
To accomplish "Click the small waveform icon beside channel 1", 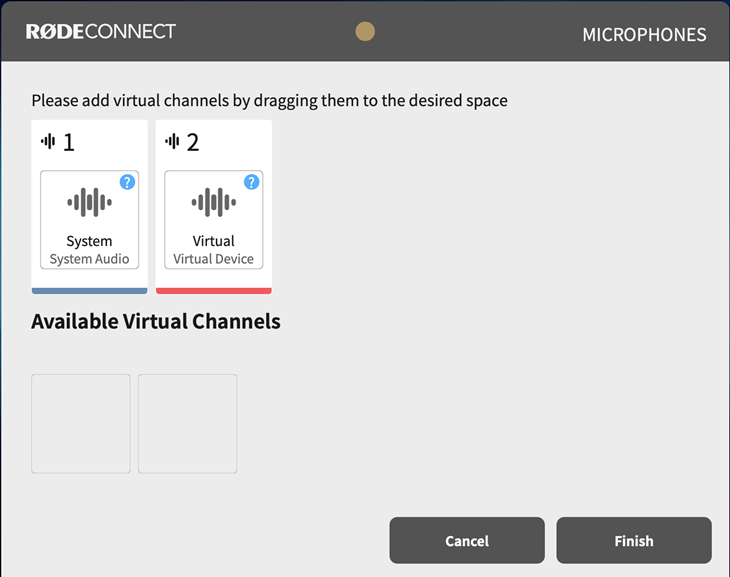I will pos(48,141).
